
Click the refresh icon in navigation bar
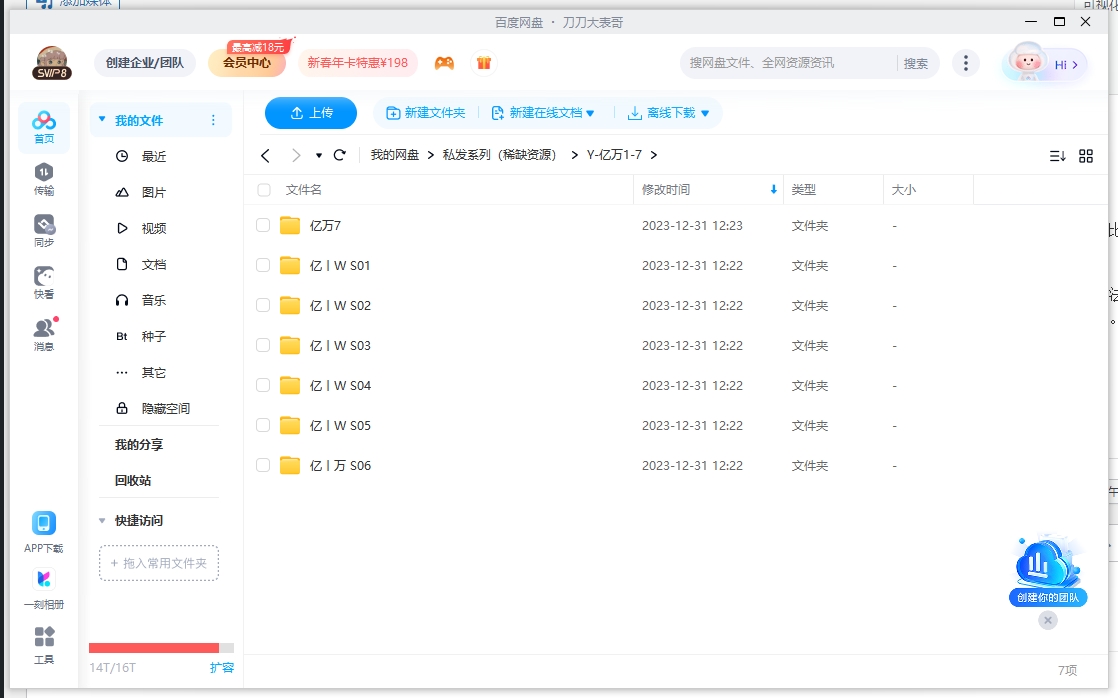tap(339, 155)
